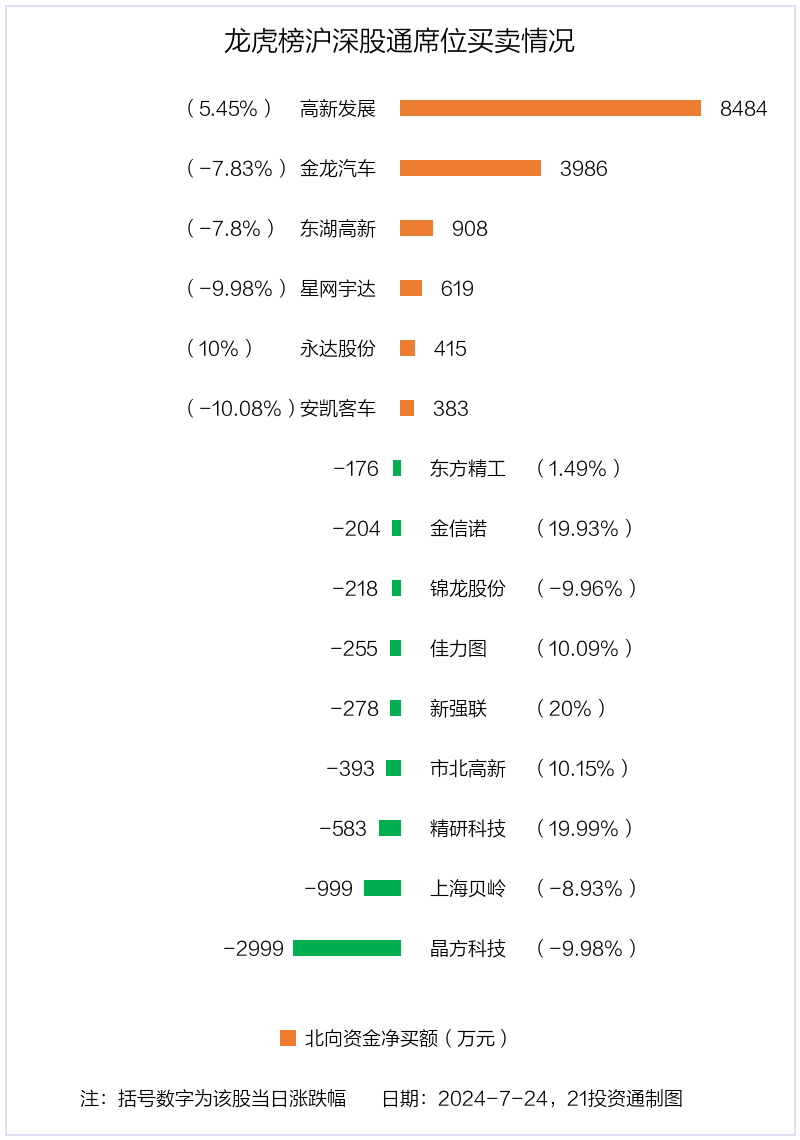Click the 东湖高新 orange bar
Image resolution: width=800 pixels, height=1140 pixels.
[416, 228]
